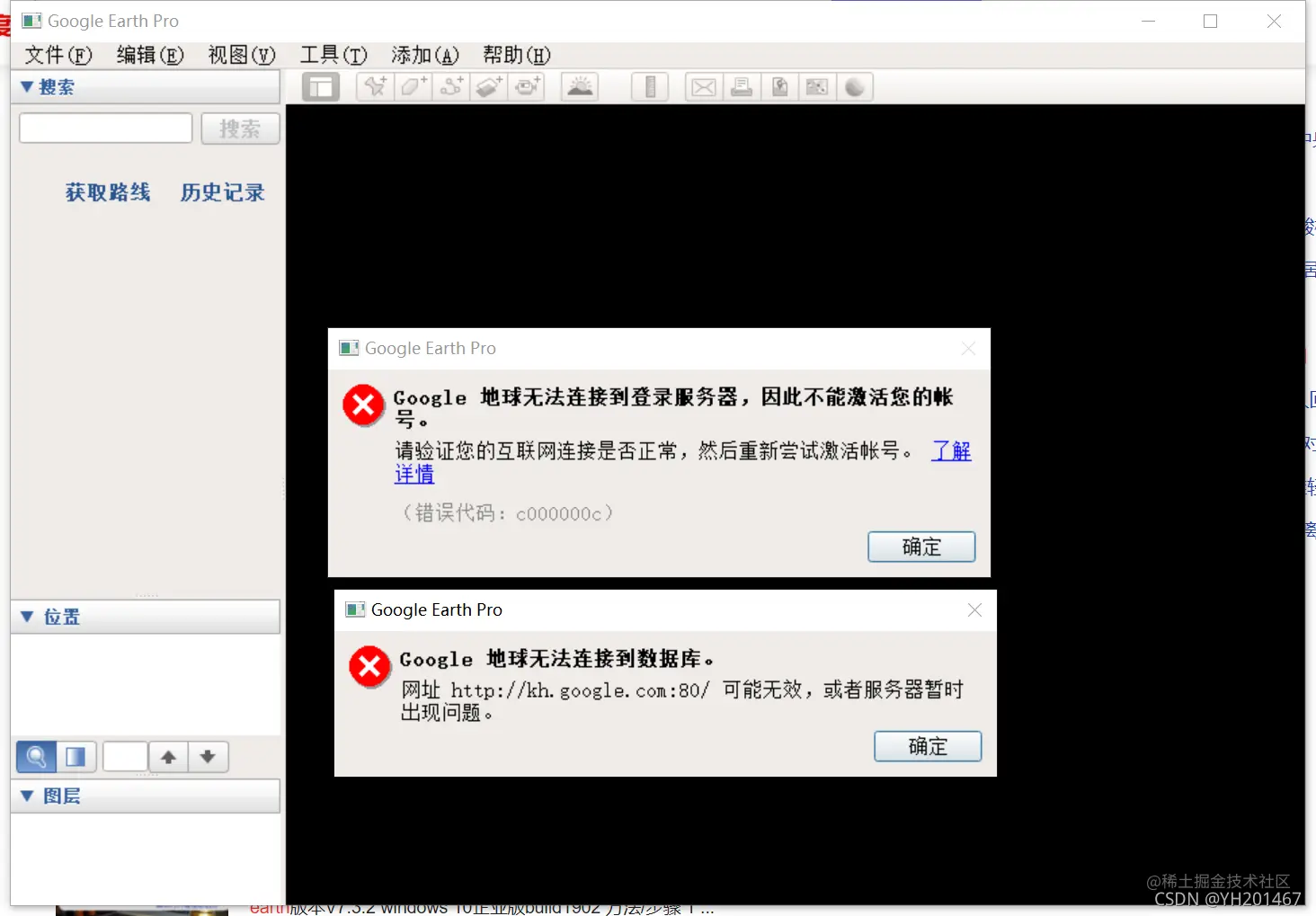Open the 视图(V) menu

242,55
